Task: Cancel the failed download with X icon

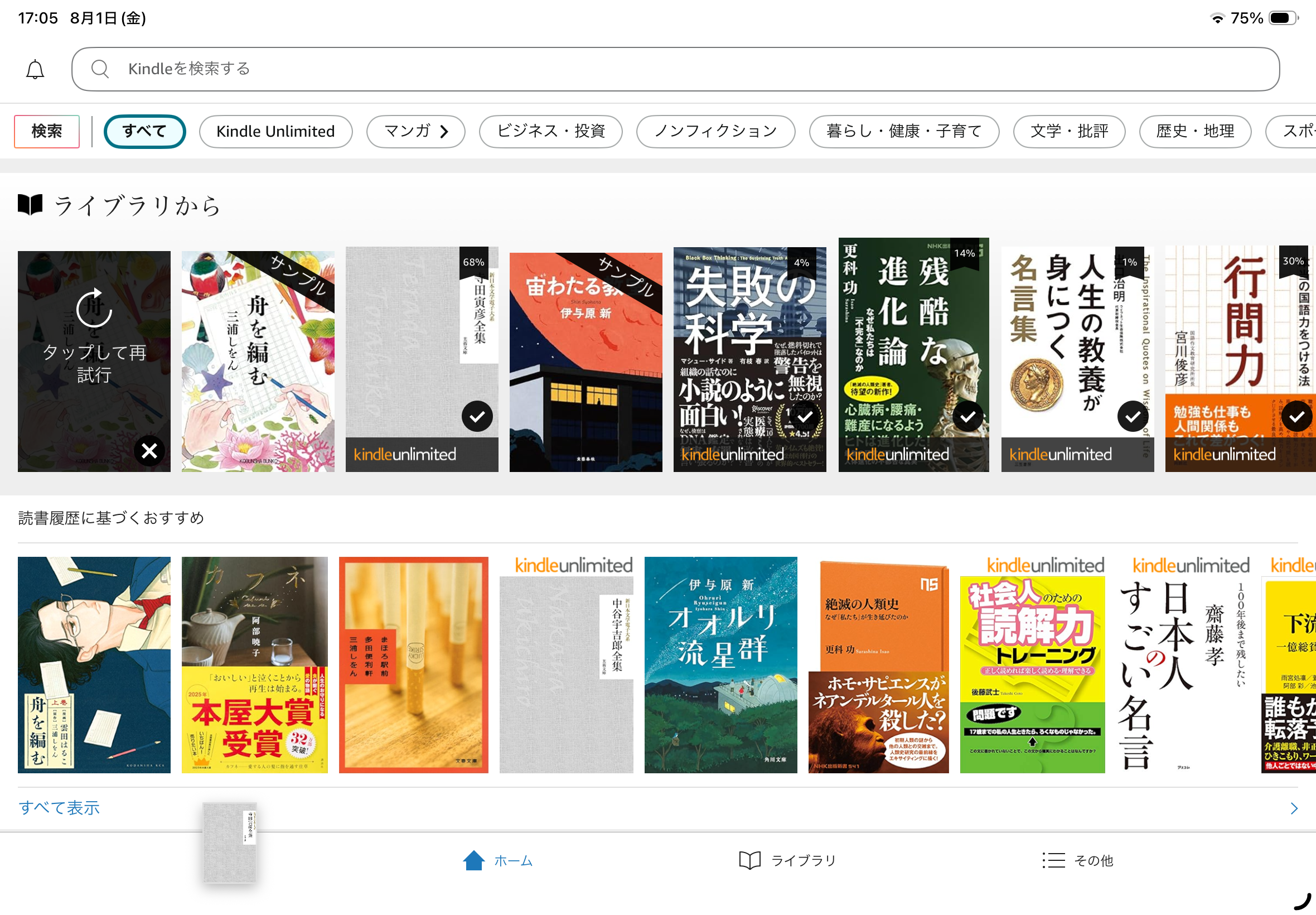Action: pos(149,451)
